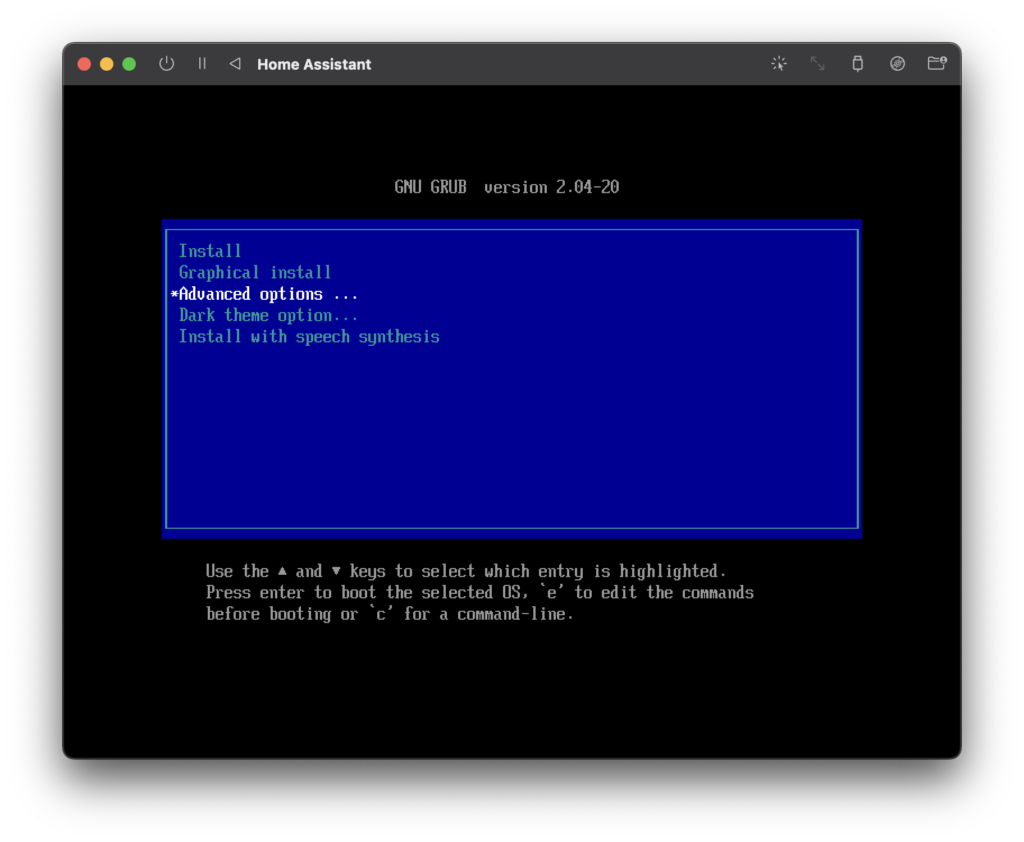Viewport: 1024px width, 842px height.
Task: Click the resize display arrows icon
Action: tap(817, 64)
